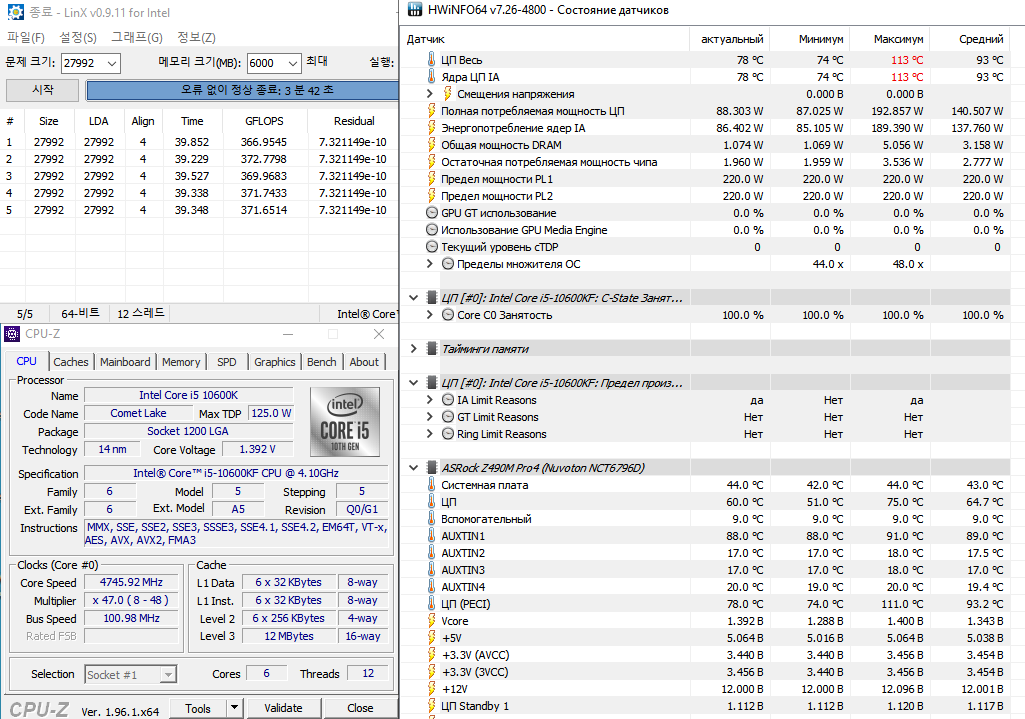
Task: Click the CPU-Z title bar icon
Action: [12, 334]
